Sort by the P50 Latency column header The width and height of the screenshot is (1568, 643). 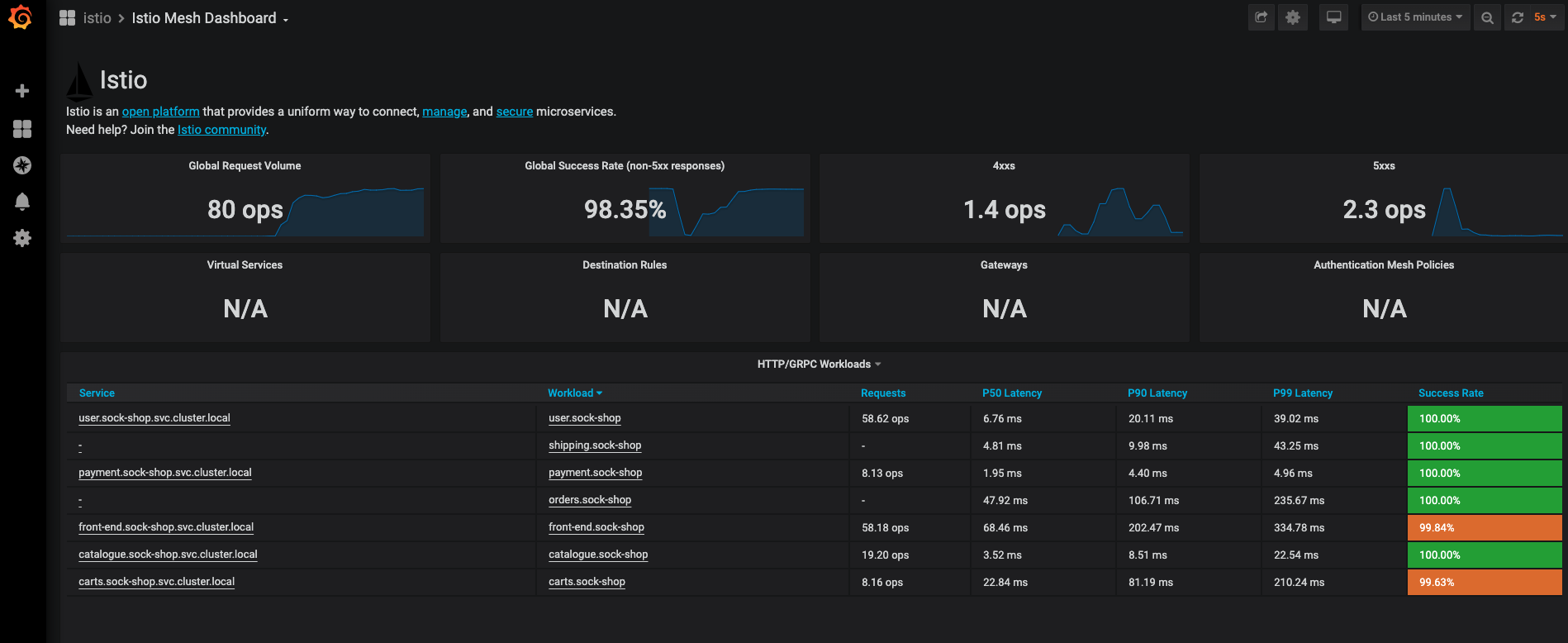1012,393
